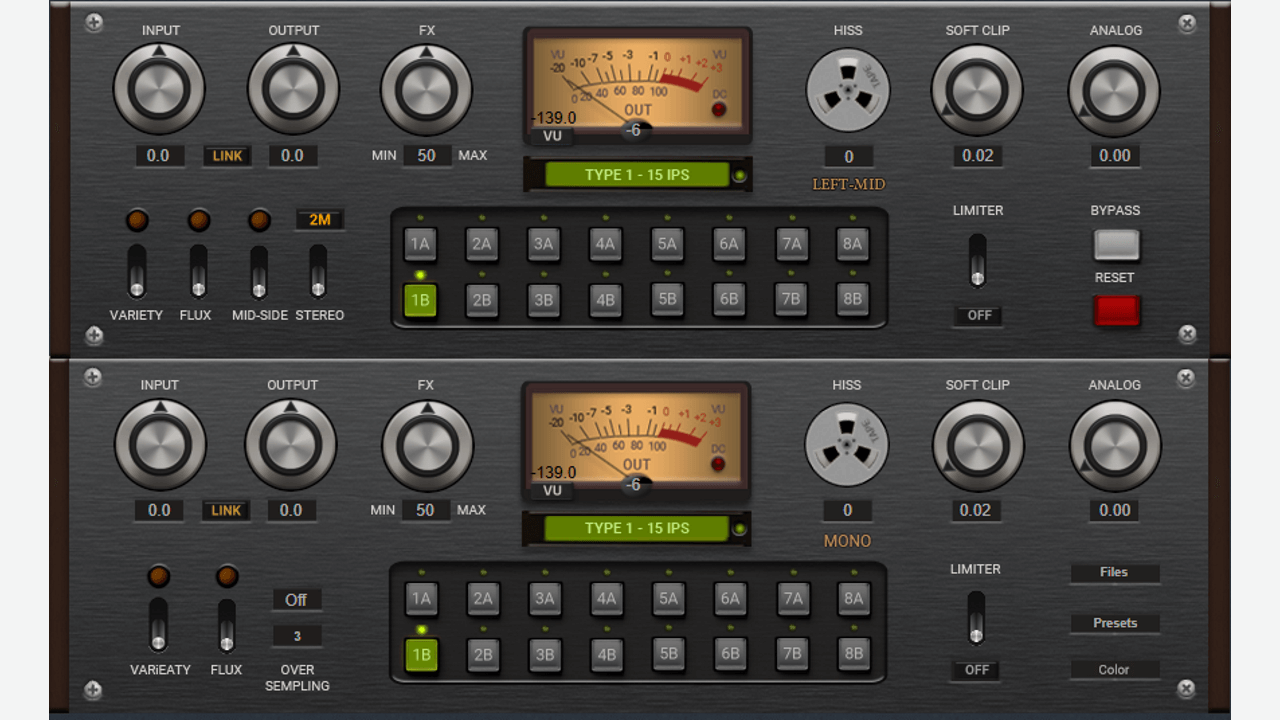Click the top unit's SOFT CLIP knob
The width and height of the screenshot is (1280, 720).
point(977,90)
